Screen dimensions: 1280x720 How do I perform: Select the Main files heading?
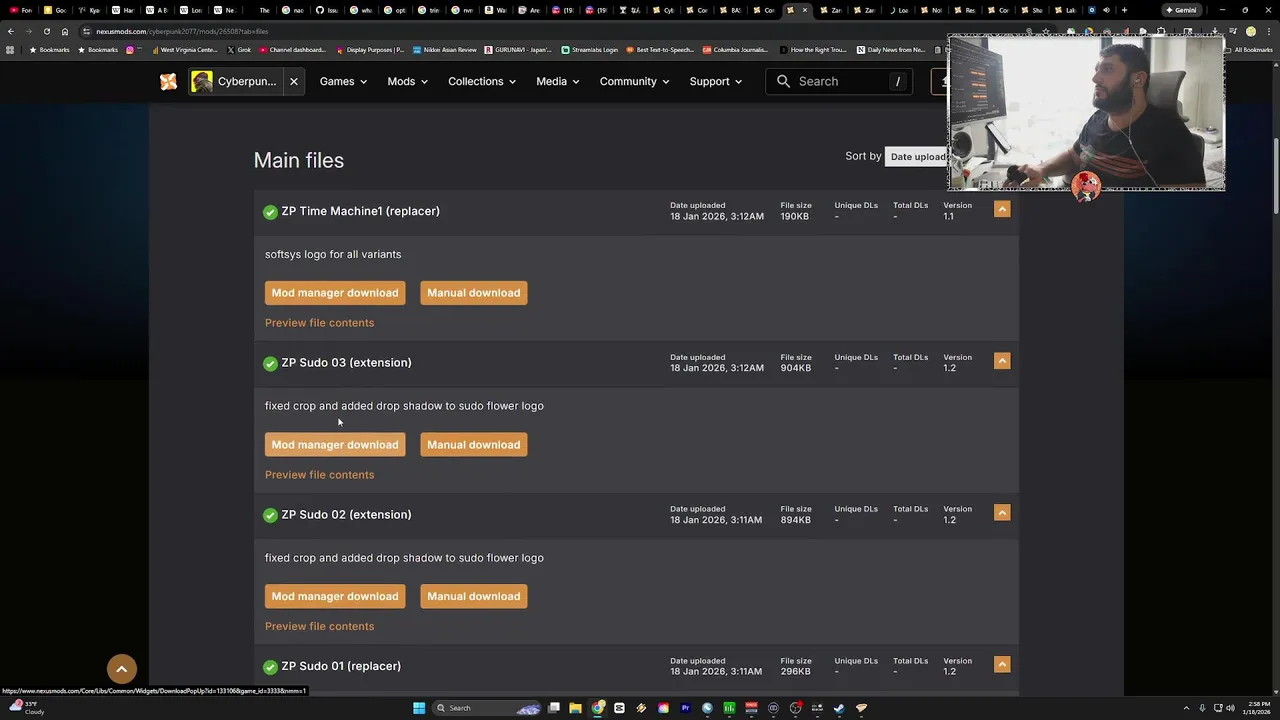(299, 160)
